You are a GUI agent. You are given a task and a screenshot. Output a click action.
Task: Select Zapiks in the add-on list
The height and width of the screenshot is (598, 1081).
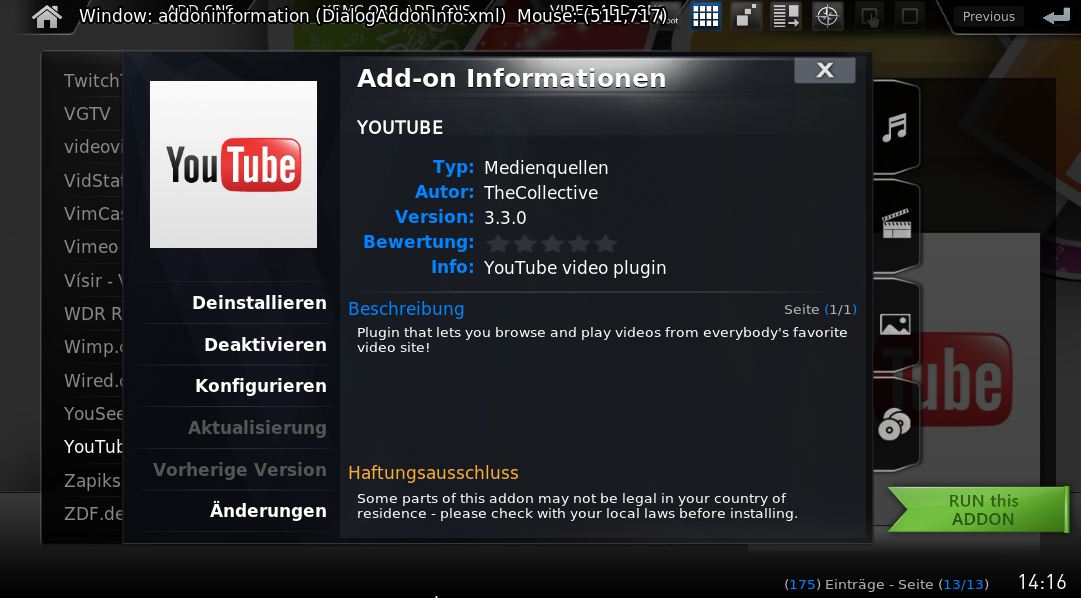(x=92, y=480)
